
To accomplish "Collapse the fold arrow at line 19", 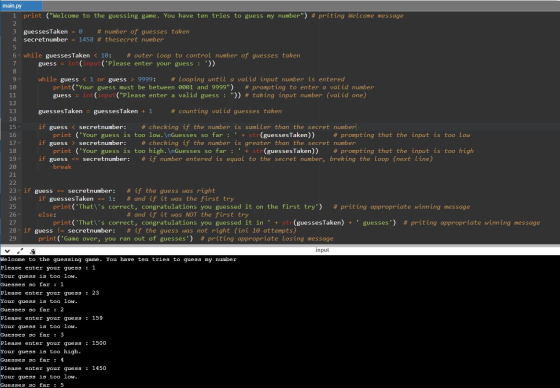I will [x=19, y=159].
